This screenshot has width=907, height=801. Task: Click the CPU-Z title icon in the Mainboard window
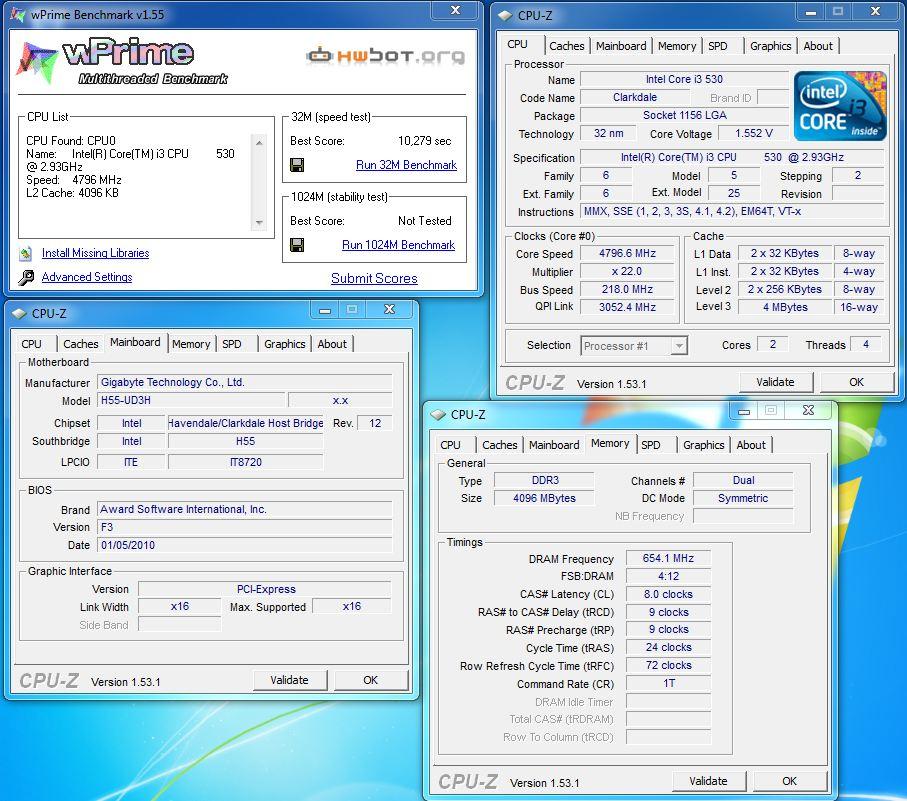coord(19,313)
